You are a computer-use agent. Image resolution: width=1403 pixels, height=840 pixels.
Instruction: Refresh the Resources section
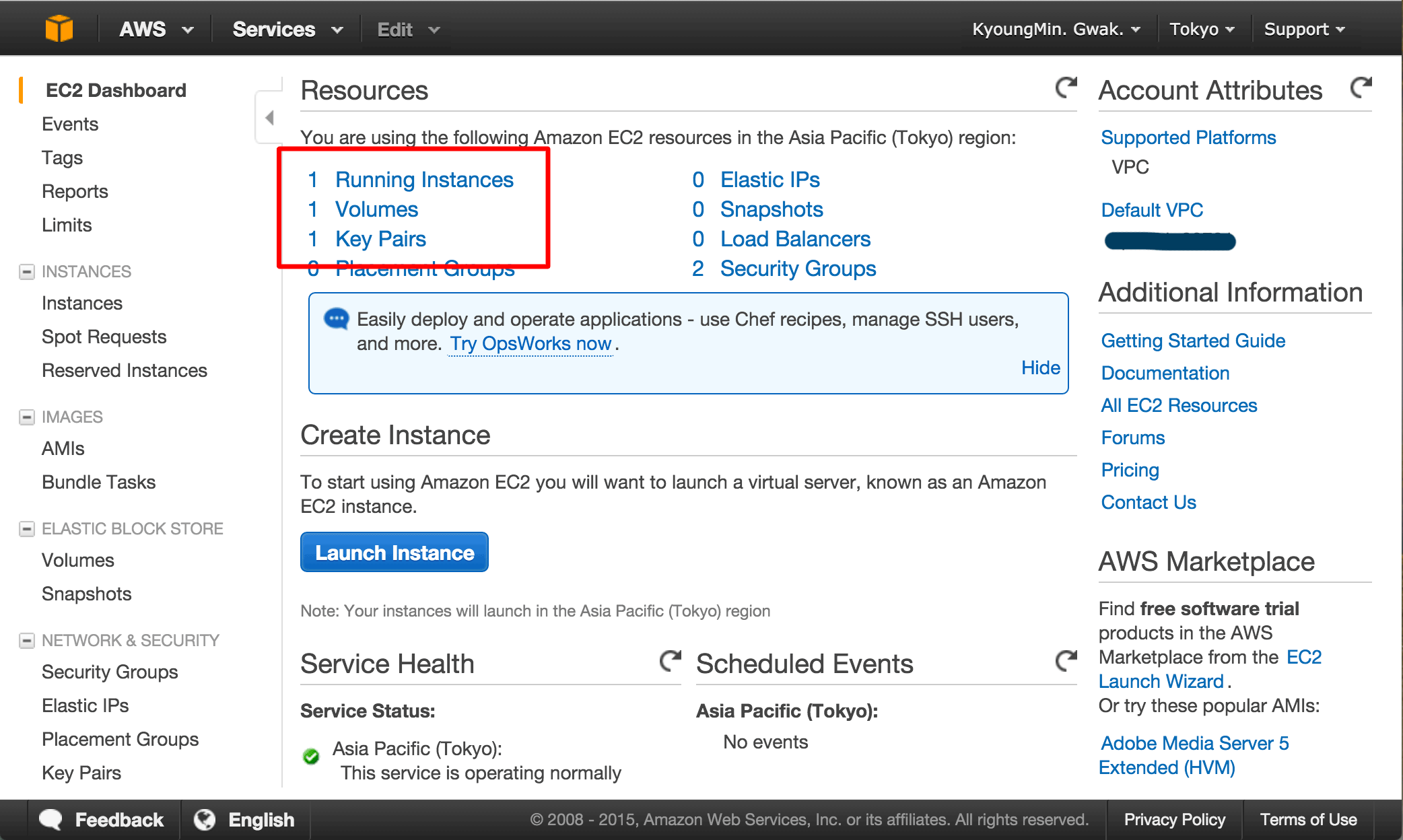[1066, 87]
